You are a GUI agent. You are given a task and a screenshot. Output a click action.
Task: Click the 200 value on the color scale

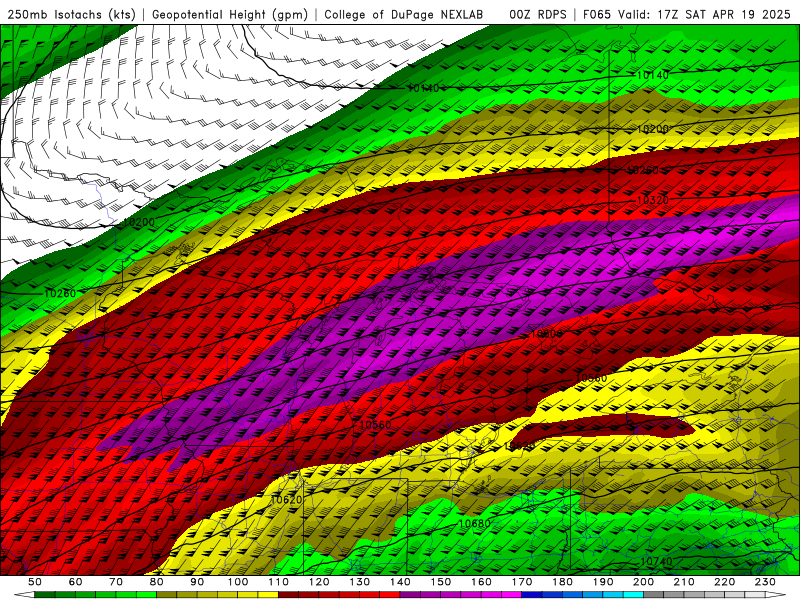pos(643,582)
